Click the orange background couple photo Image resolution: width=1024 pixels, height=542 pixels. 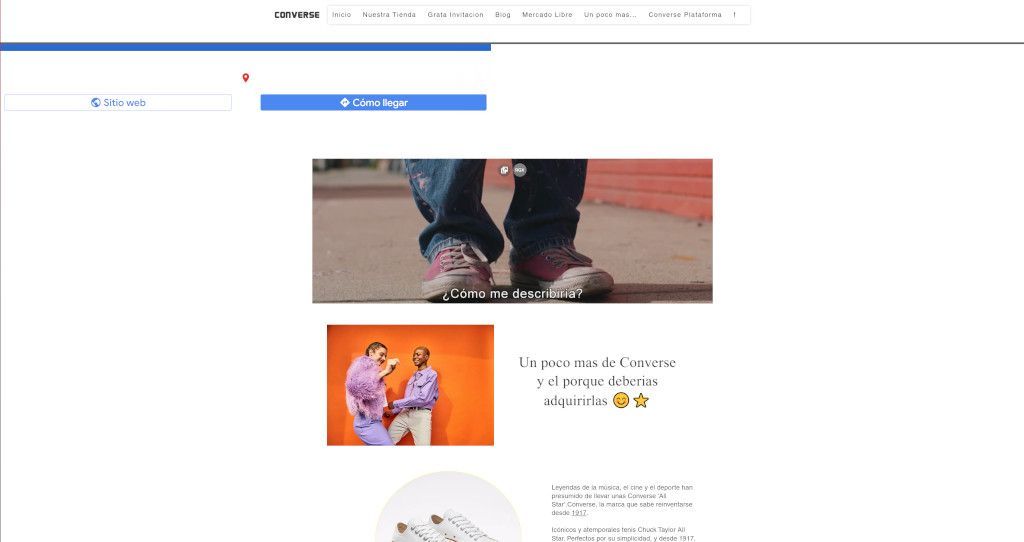411,385
